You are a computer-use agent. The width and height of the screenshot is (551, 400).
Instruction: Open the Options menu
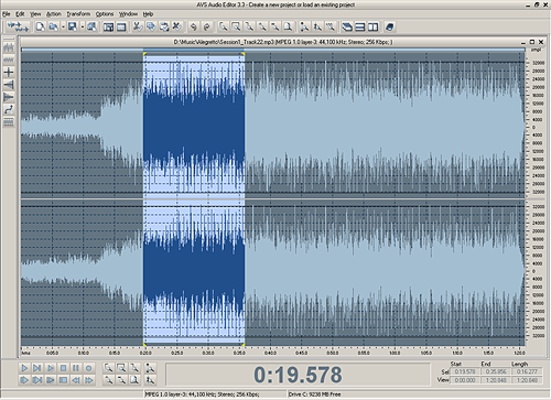pos(104,14)
